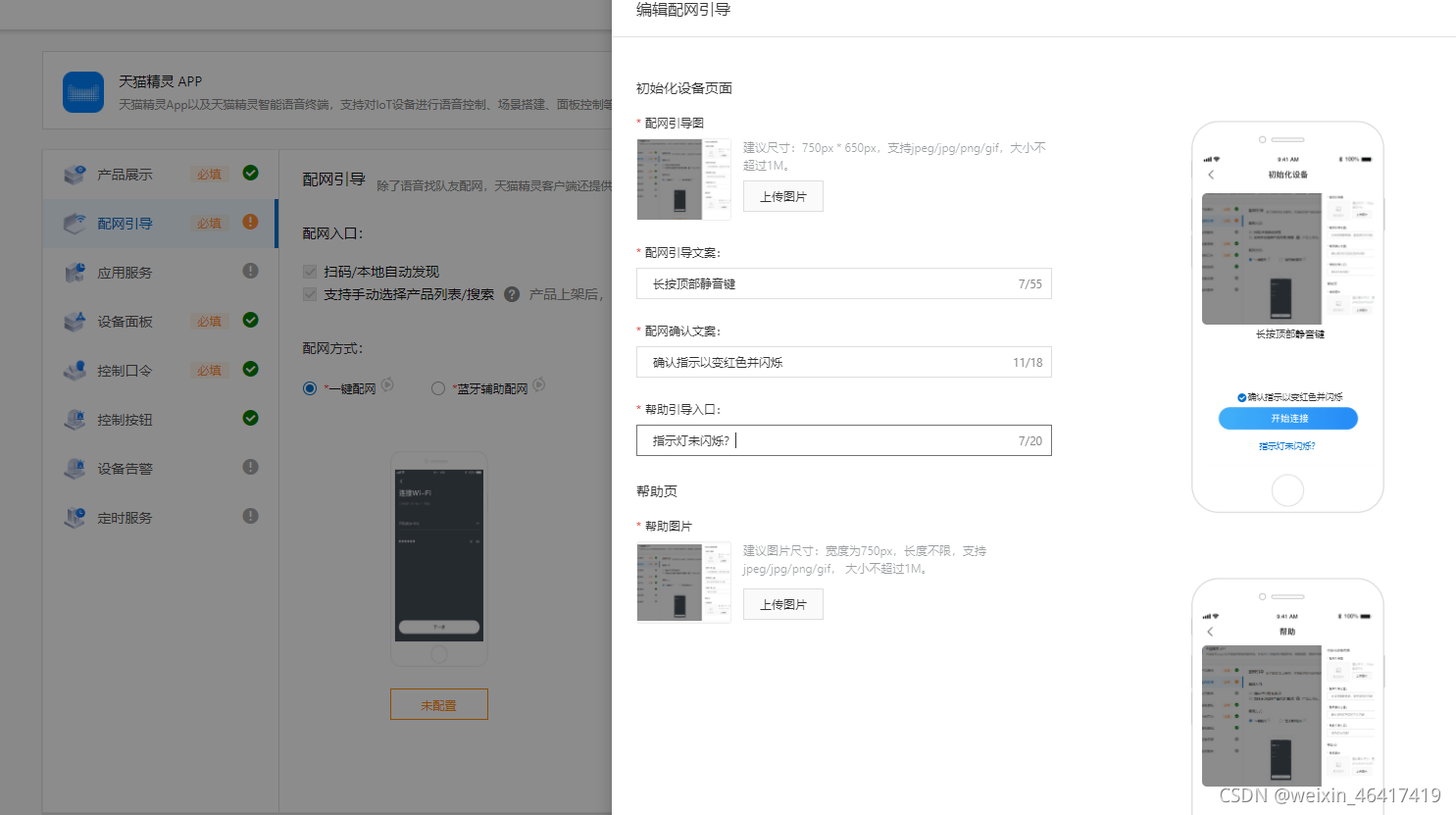Click guide image in 初始化设备 phone preview

[x=1288, y=259]
